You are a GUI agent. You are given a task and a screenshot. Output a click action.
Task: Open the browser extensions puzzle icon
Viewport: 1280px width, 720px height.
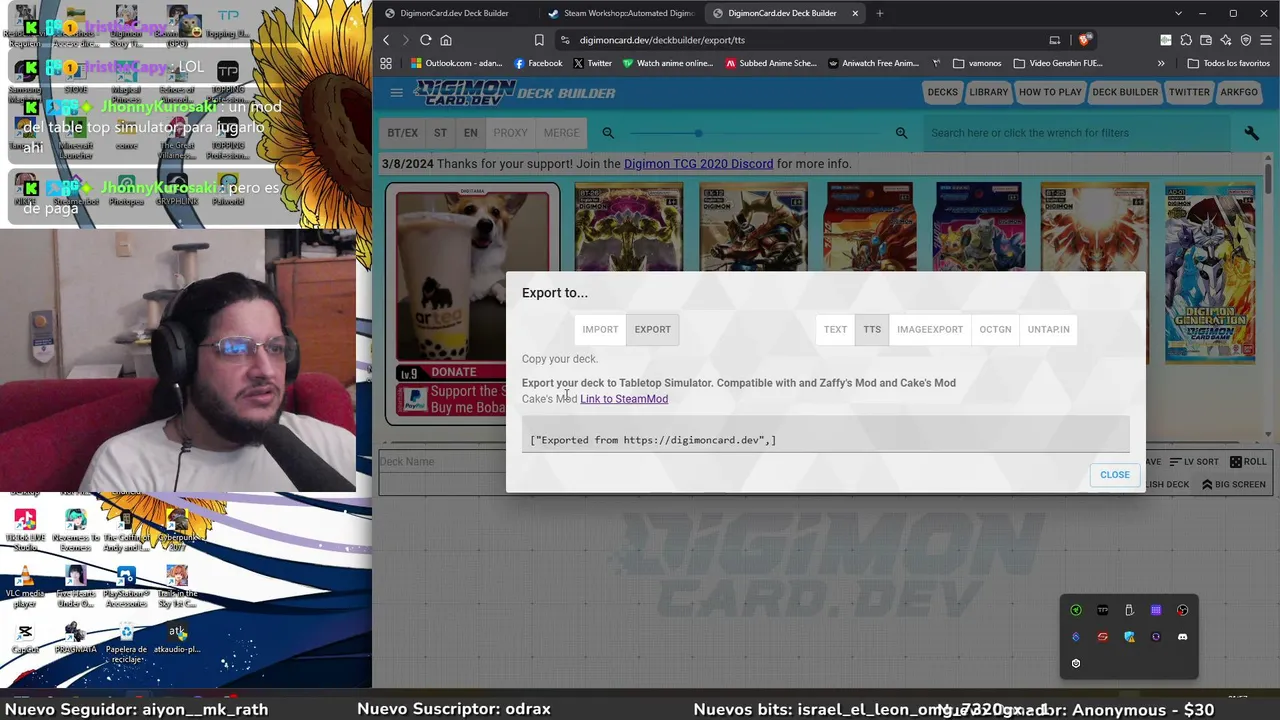coord(1186,40)
